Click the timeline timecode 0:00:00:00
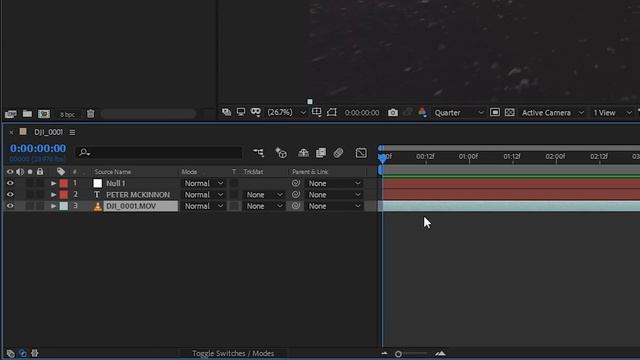 point(38,149)
